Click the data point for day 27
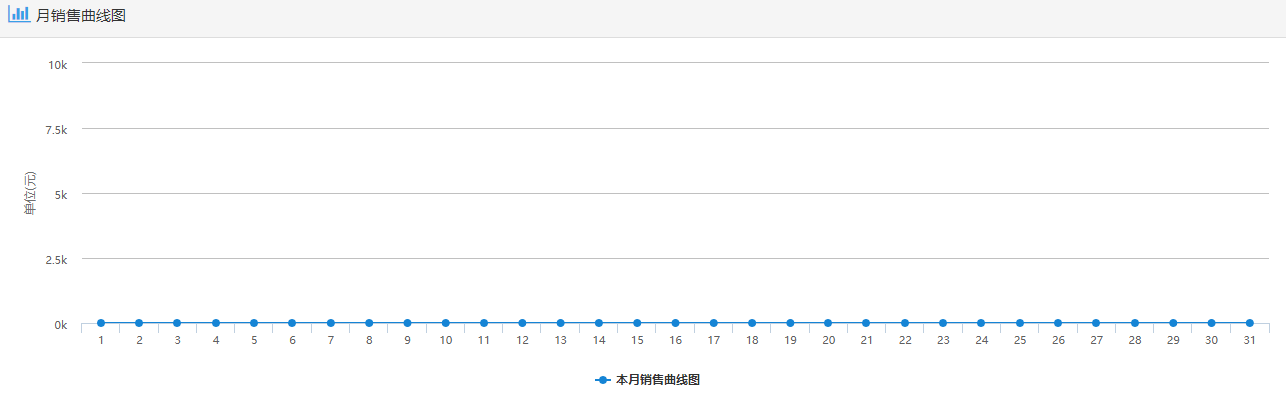The height and width of the screenshot is (395, 1286). tap(1097, 323)
